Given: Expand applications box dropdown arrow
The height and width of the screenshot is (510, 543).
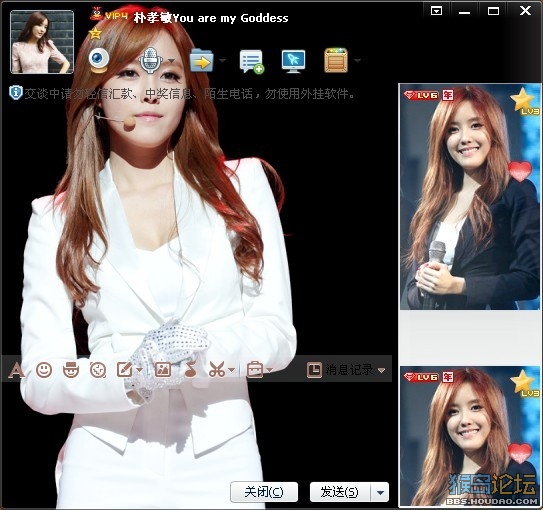Looking at the screenshot, I should (x=358, y=61).
